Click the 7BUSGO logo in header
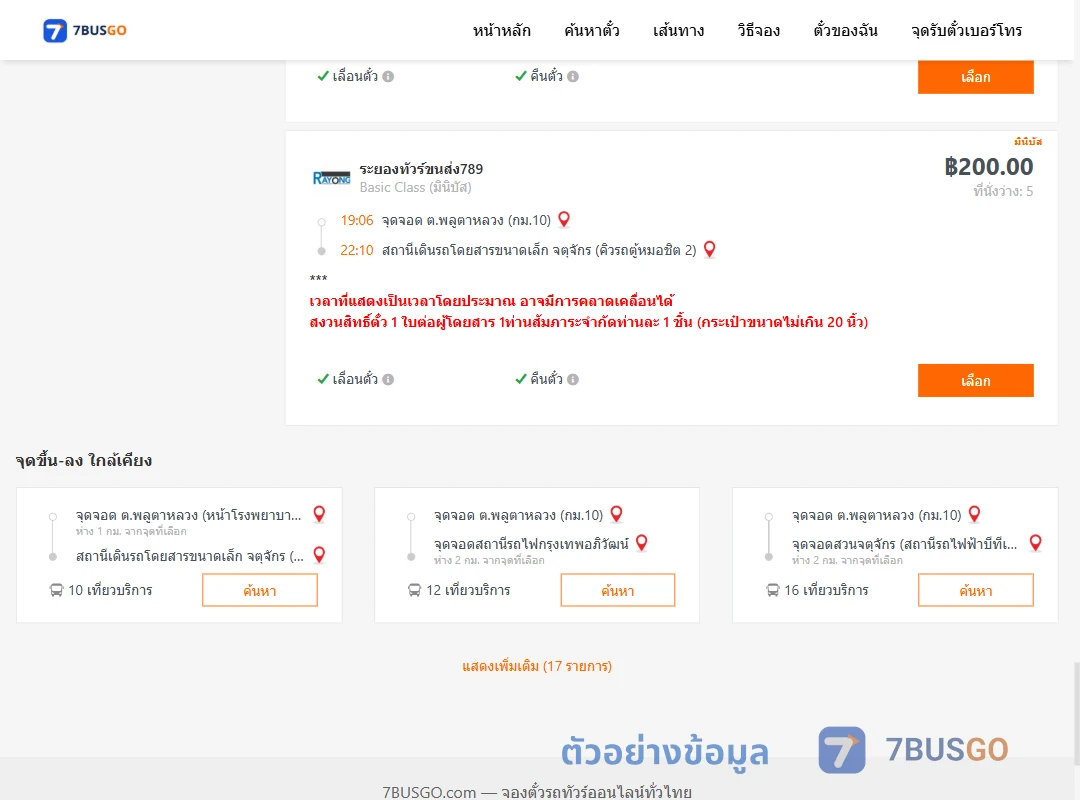 click(x=85, y=30)
